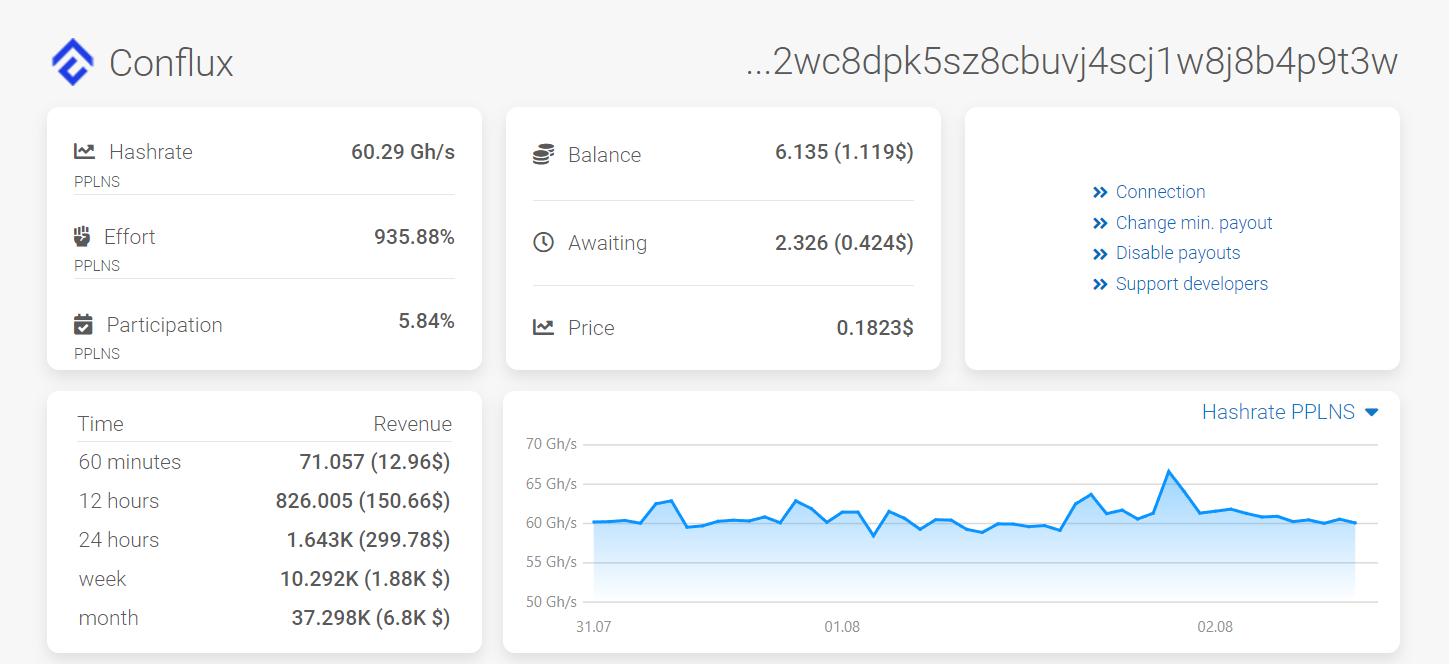Viewport: 1449px width, 664px height.
Task: Select the Hashrate chart icon
Action: point(84,150)
